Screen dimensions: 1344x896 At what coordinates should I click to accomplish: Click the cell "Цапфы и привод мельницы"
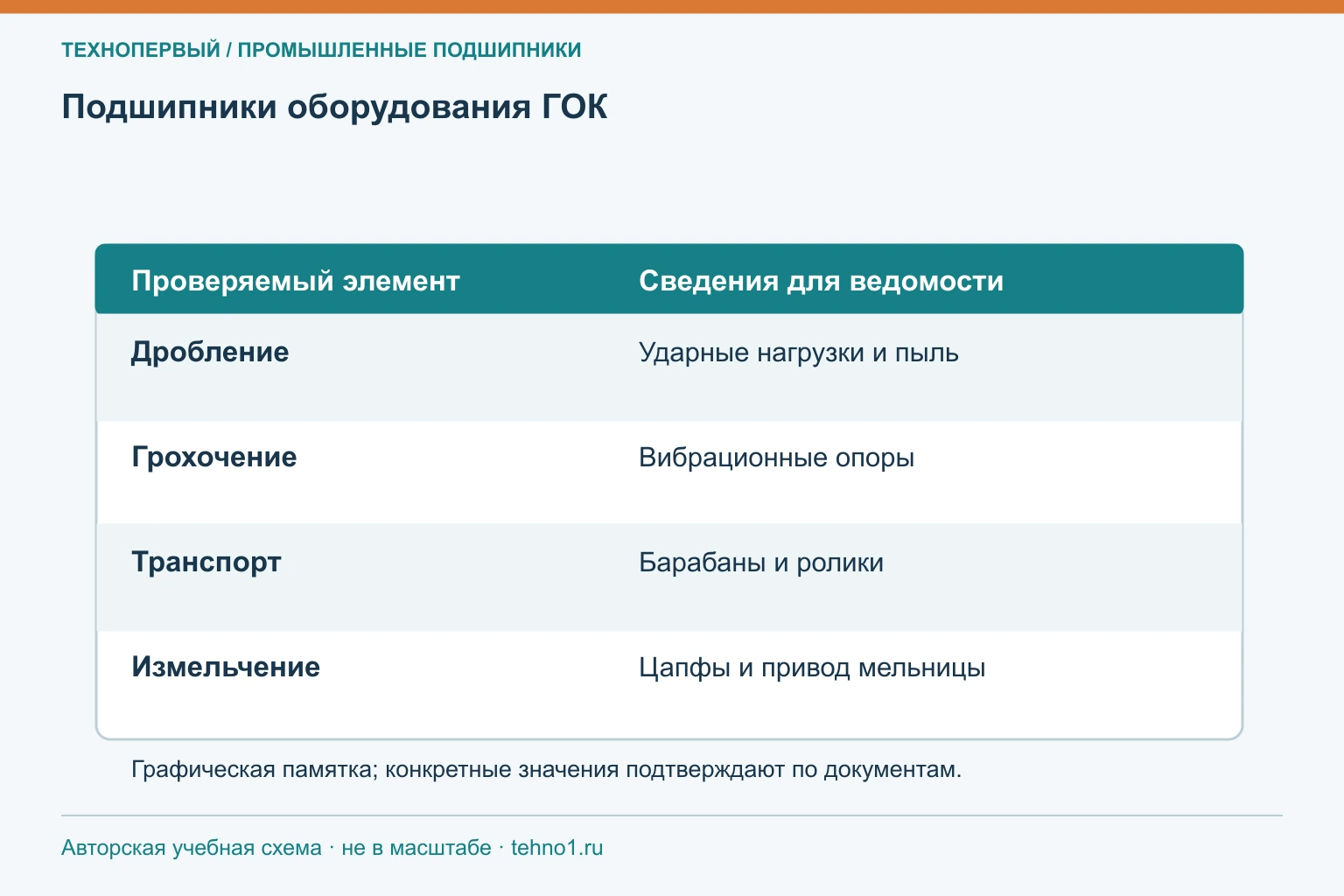812,668
